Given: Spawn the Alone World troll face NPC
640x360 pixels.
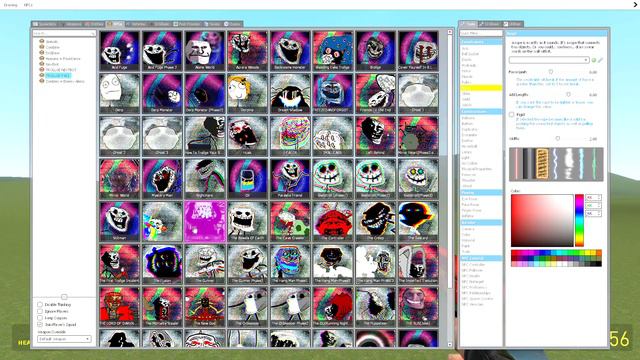Looking at the screenshot, I should (204, 51).
